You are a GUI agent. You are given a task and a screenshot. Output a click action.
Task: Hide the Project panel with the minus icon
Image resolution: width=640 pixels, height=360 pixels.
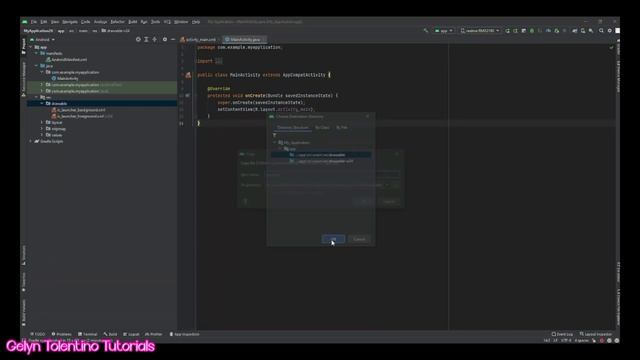click(x=173, y=40)
